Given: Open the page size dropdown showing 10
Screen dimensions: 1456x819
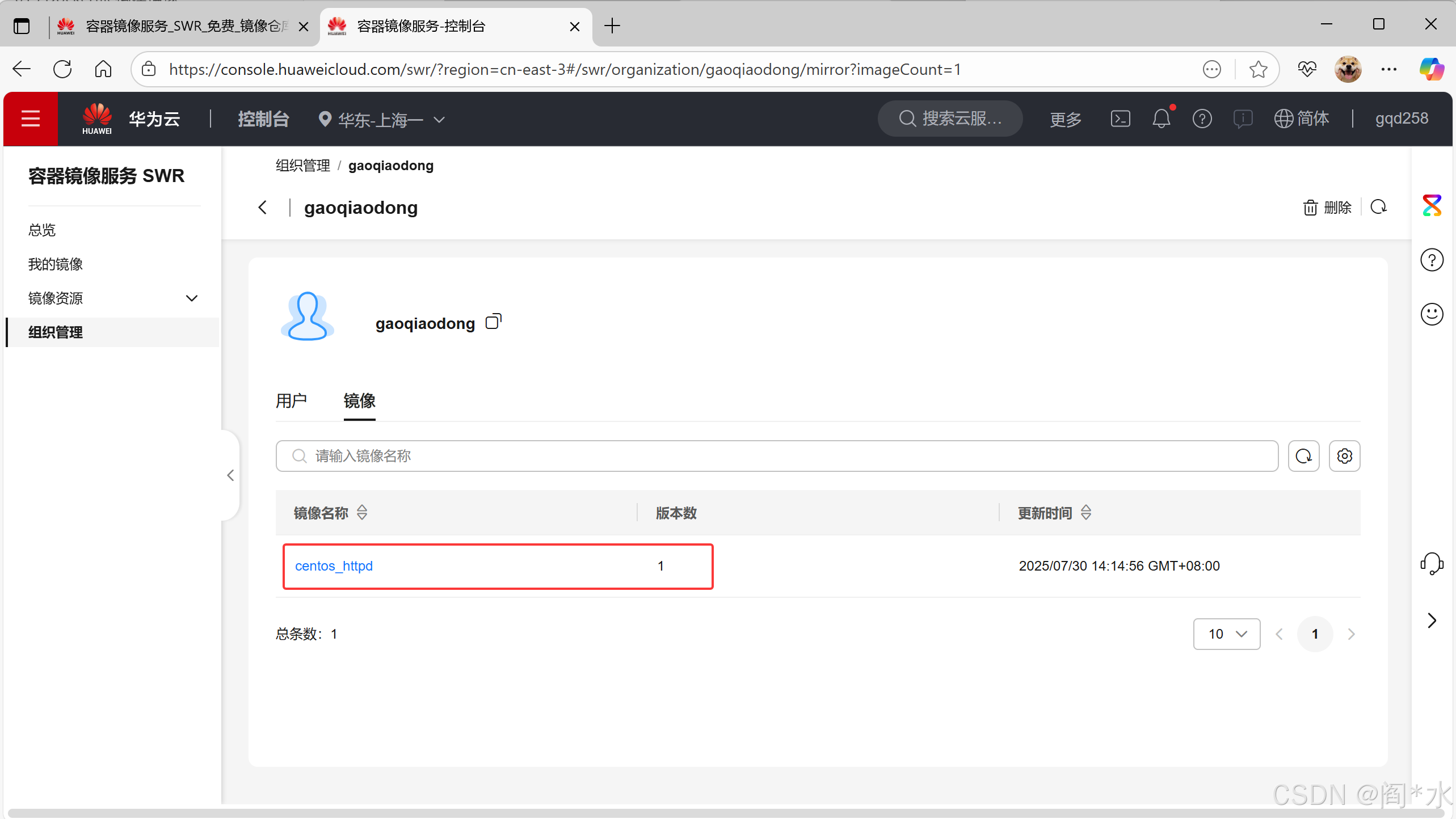Looking at the screenshot, I should pyautogui.click(x=1226, y=634).
